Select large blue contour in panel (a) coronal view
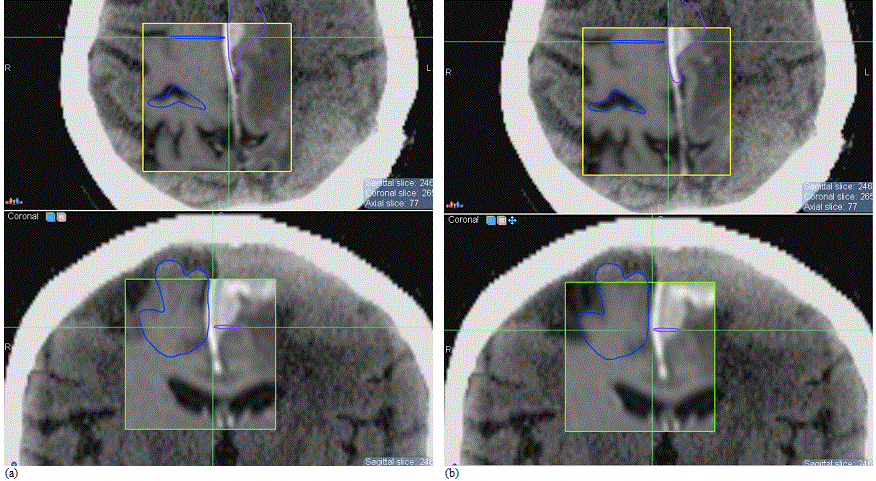The width and height of the screenshot is (876, 481). point(174,308)
